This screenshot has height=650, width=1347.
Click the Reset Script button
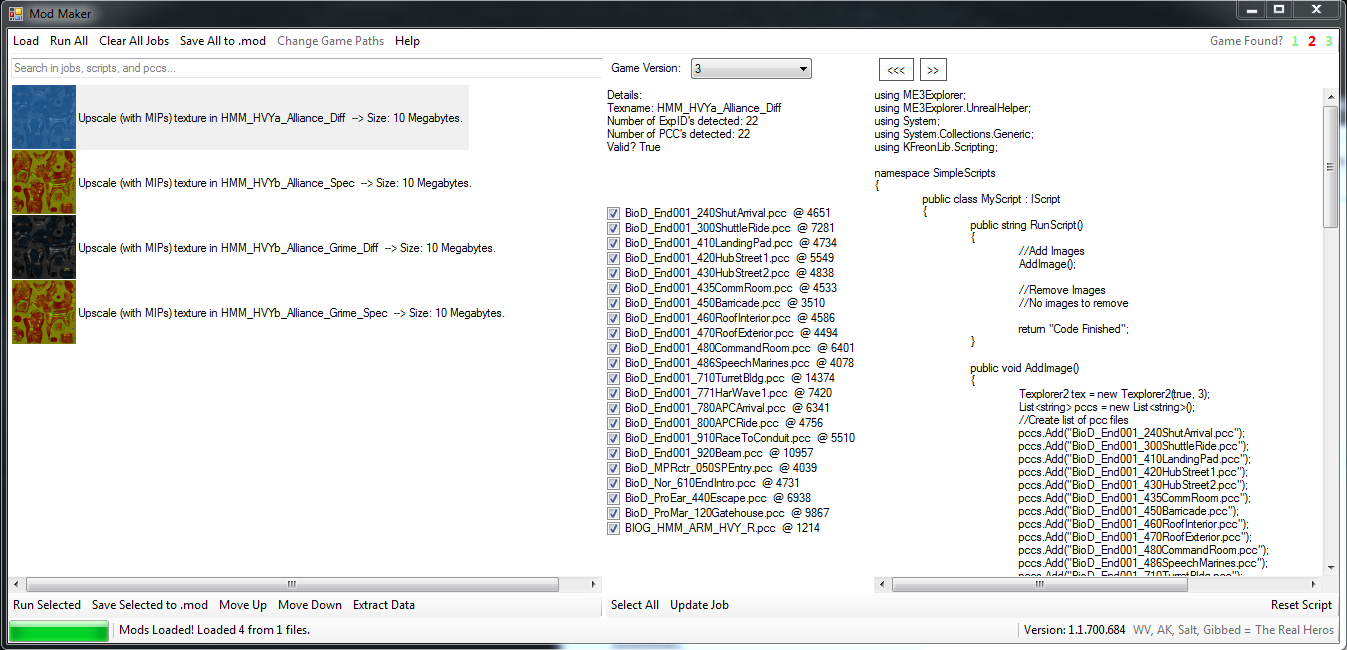(x=1301, y=605)
